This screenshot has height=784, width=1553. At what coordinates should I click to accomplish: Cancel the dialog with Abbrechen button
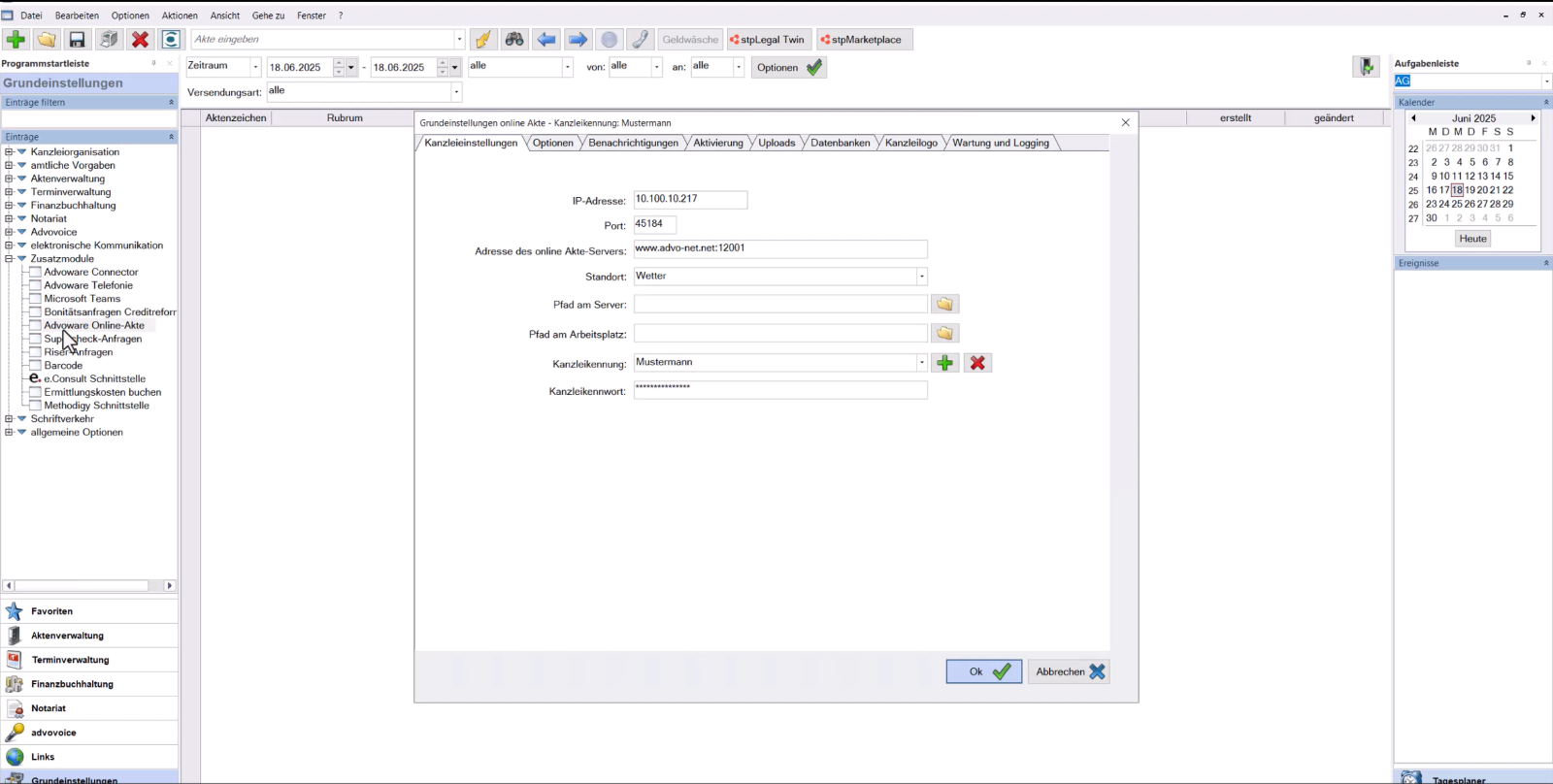pyautogui.click(x=1069, y=671)
